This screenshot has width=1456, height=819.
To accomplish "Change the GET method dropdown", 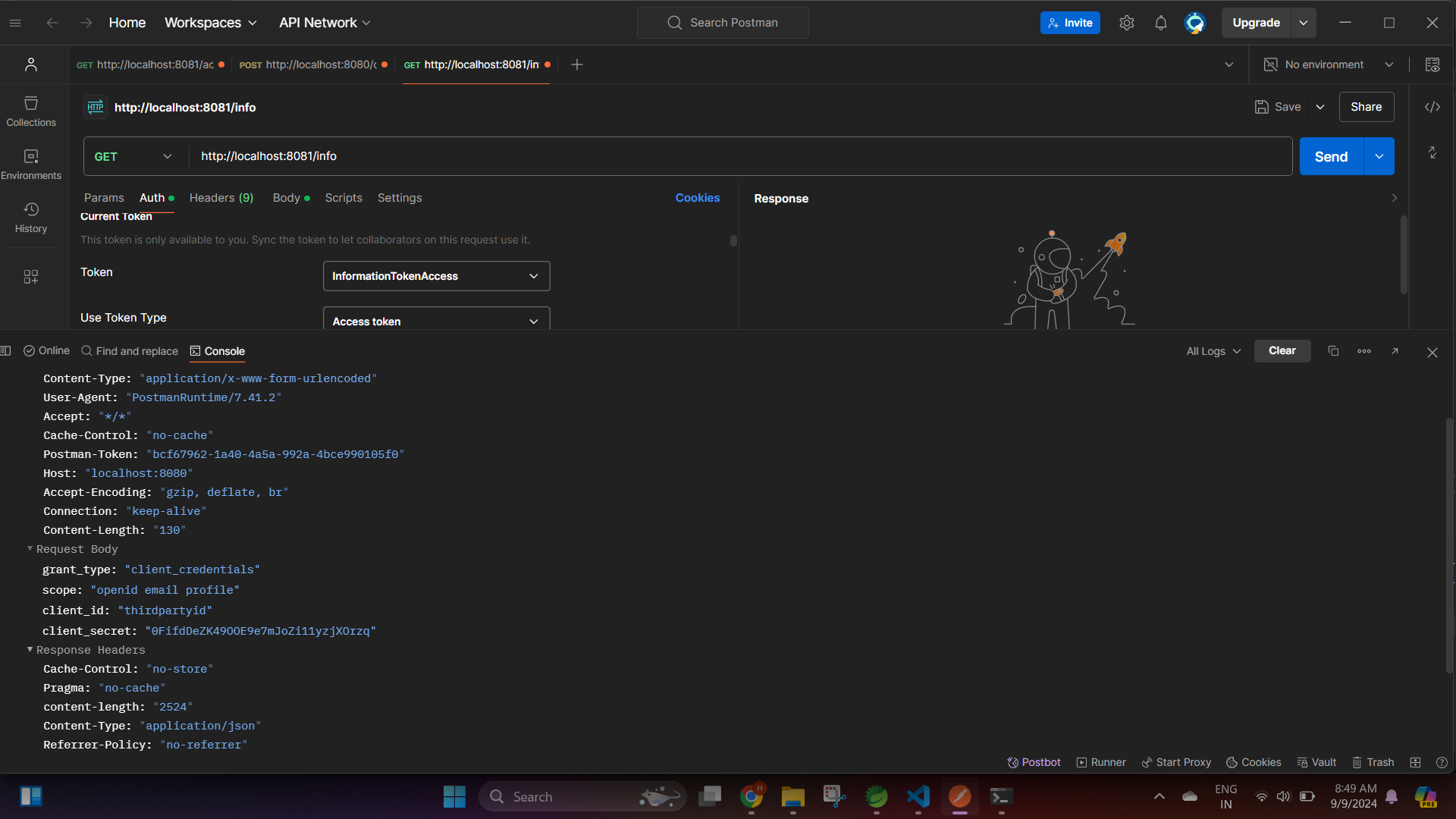I will coord(135,156).
